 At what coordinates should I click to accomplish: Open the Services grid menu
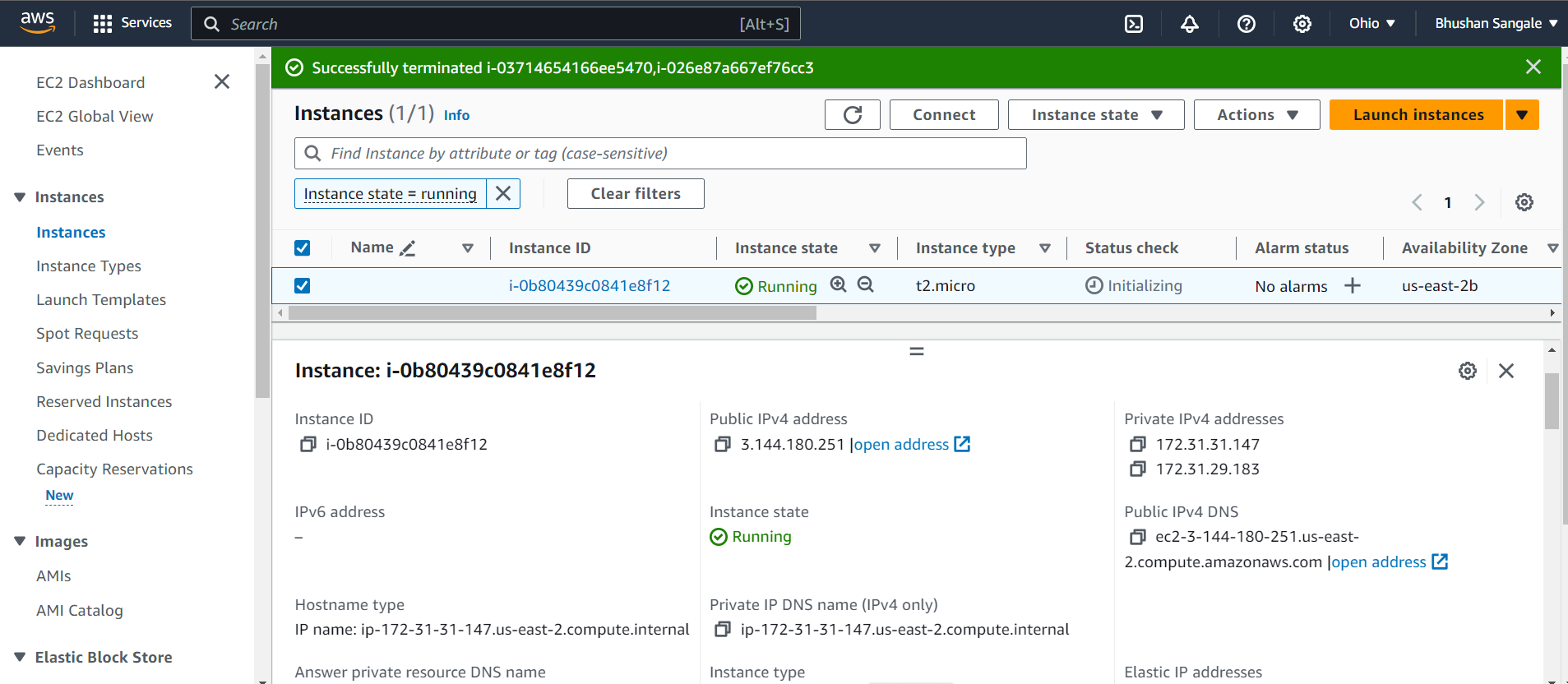coord(132,23)
